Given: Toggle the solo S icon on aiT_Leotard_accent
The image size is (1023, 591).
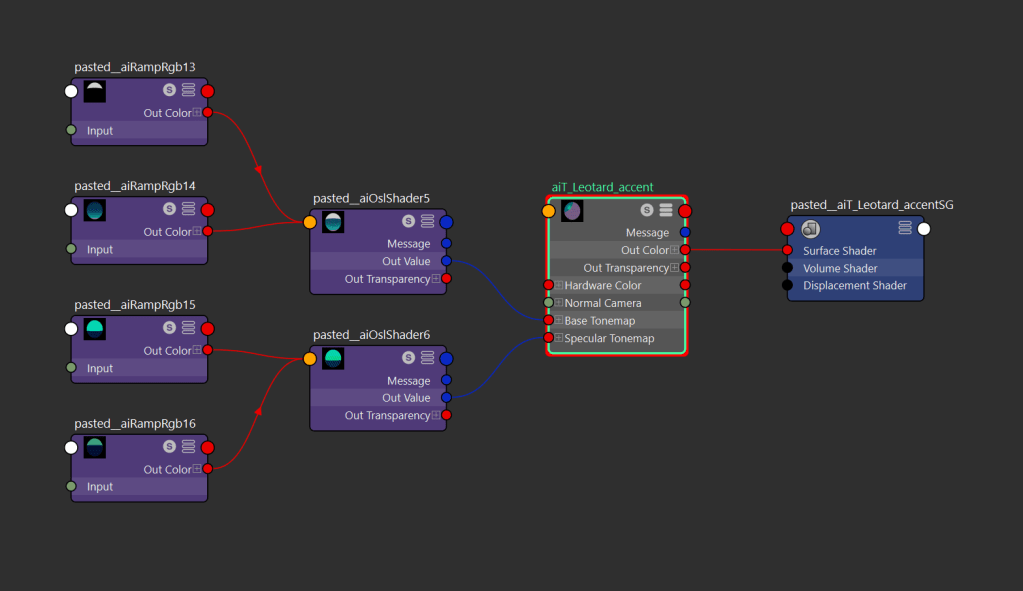Looking at the screenshot, I should coord(647,210).
